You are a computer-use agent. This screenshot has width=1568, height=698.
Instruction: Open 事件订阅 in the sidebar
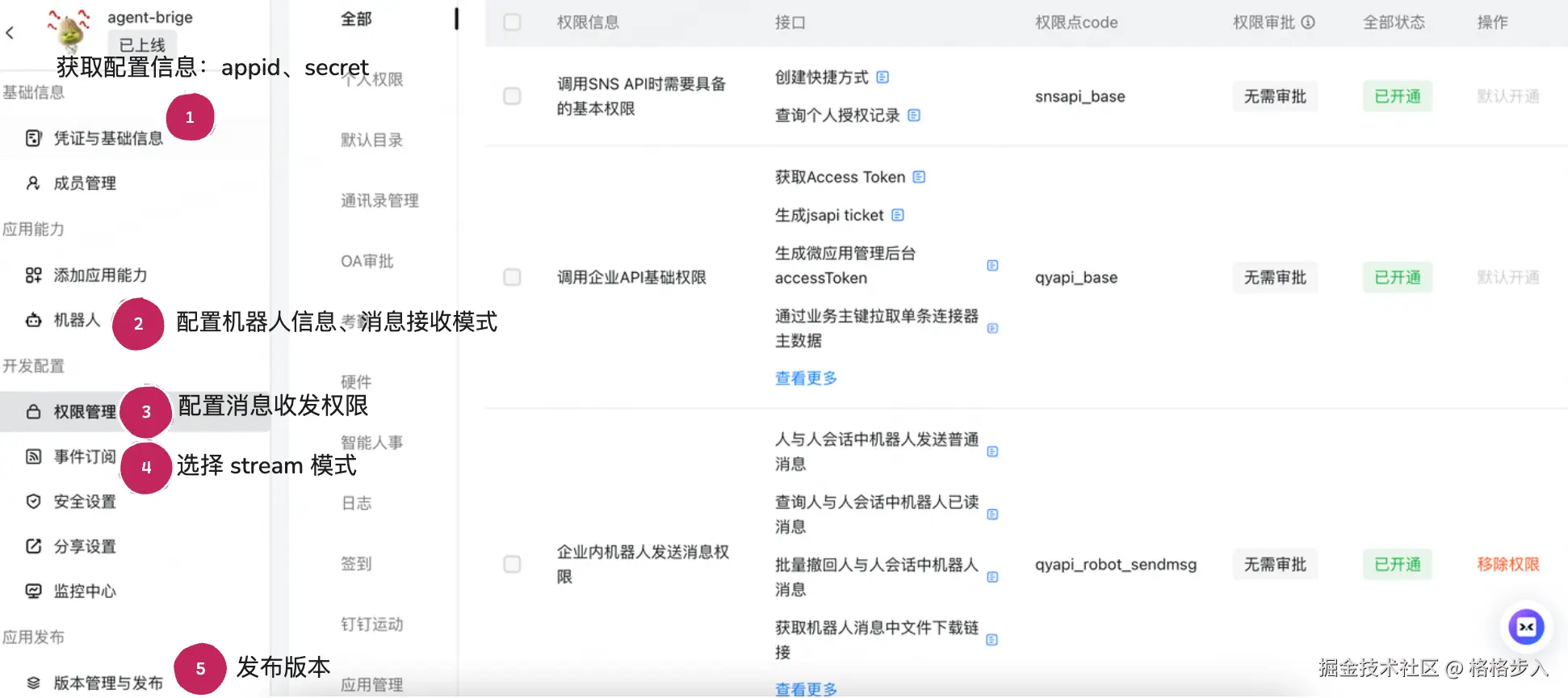click(x=84, y=456)
